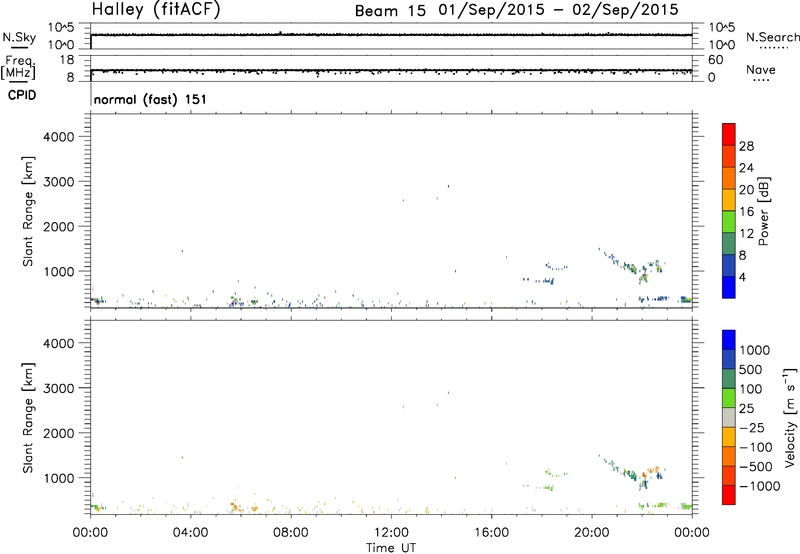Click the "−1000" Velocity colorbar value
This screenshot has height=554, width=800.
760,486
